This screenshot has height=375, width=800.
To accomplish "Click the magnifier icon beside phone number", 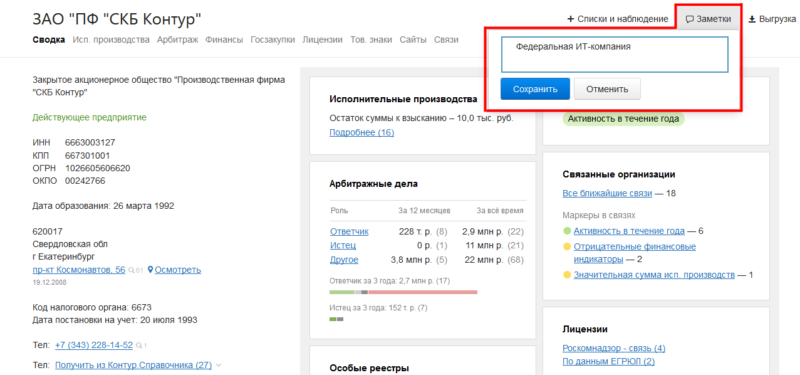I will tap(139, 345).
